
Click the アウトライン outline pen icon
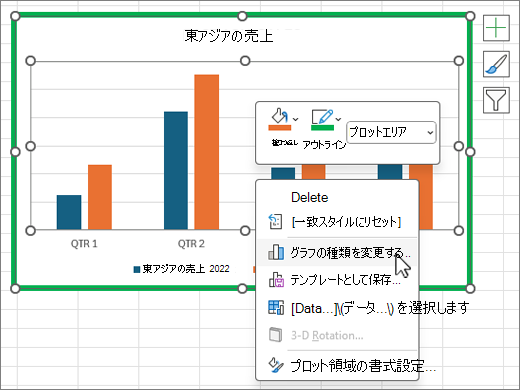(322, 116)
